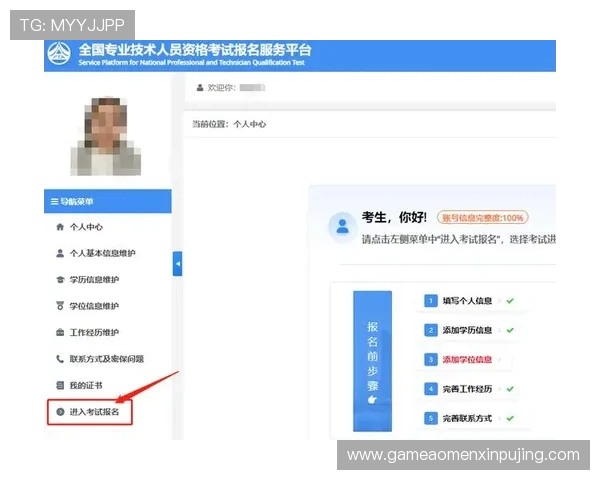Screen dimensions: 600x480
Task: Click green checkmark beside 完善工作经历
Action: click(x=510, y=389)
